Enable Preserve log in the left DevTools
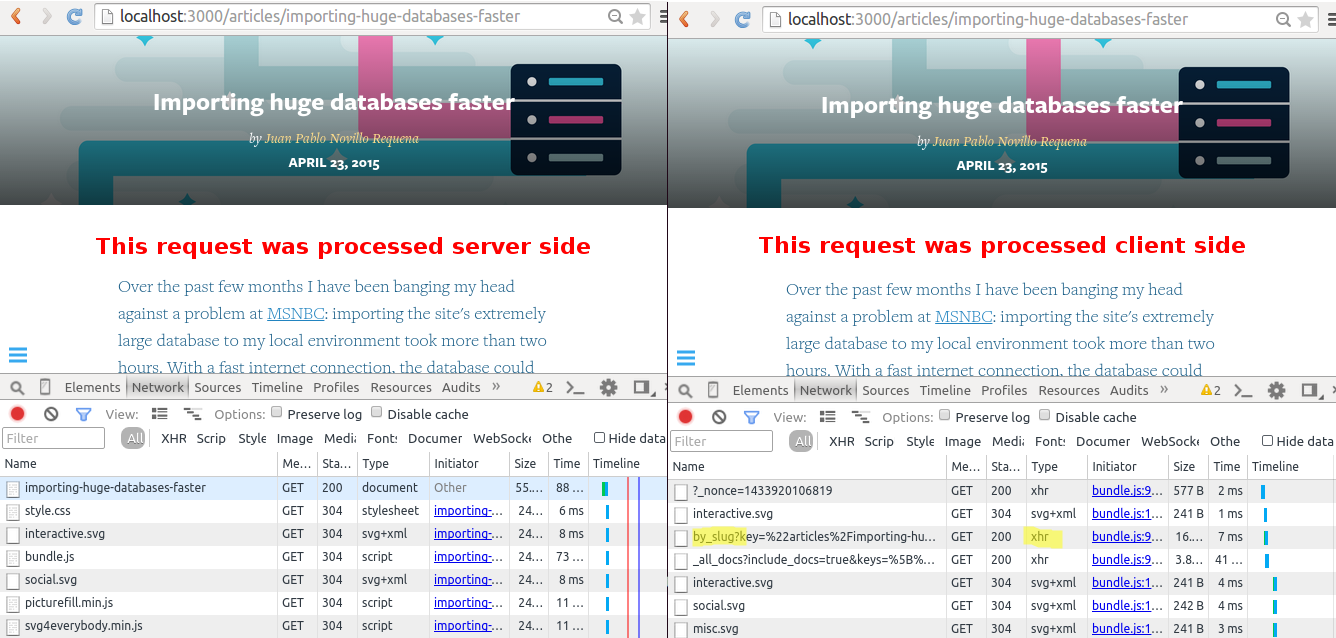Screen dimensions: 1336x638 [276, 413]
